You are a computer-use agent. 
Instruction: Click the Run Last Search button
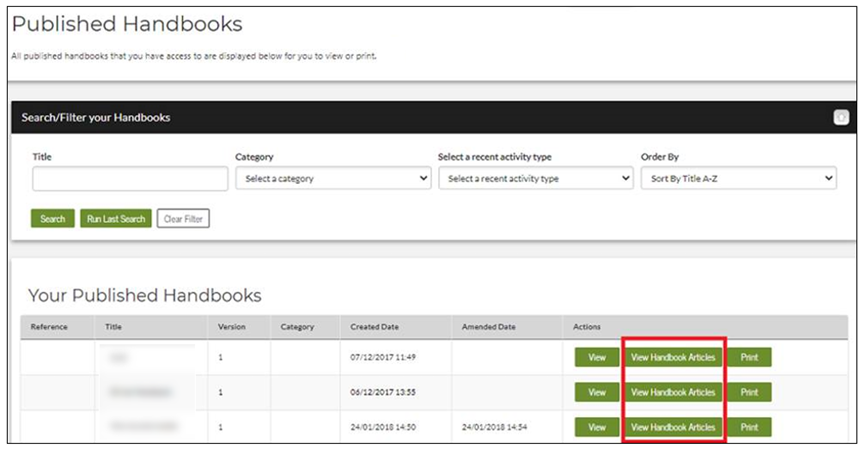pyautogui.click(x=116, y=219)
